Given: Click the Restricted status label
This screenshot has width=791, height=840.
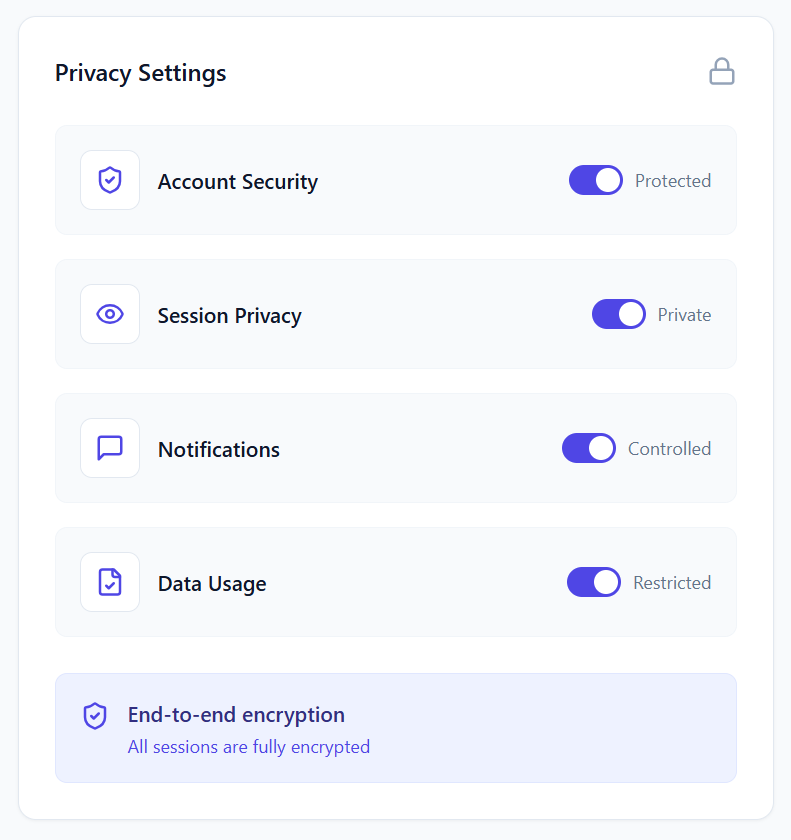Looking at the screenshot, I should tap(672, 583).
